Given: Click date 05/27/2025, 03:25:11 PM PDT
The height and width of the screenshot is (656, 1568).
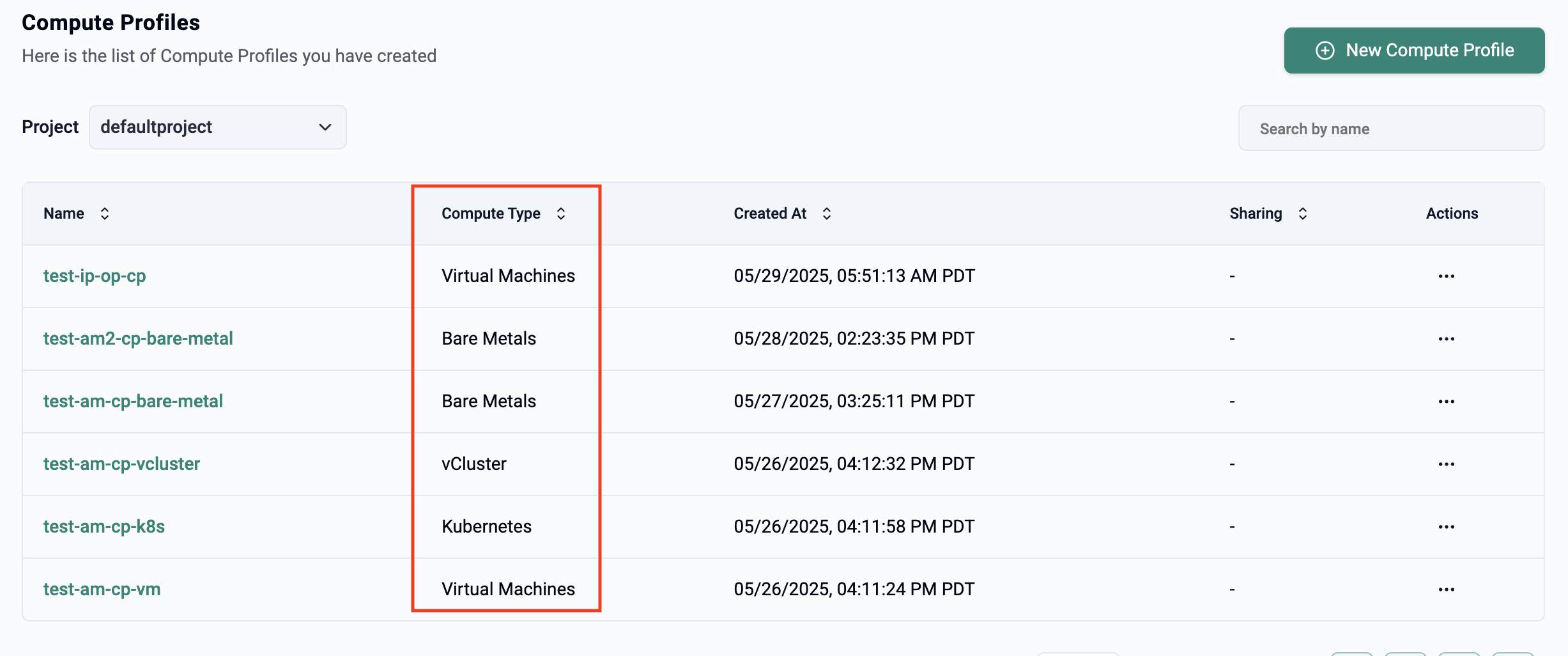Looking at the screenshot, I should pyautogui.click(x=854, y=402).
